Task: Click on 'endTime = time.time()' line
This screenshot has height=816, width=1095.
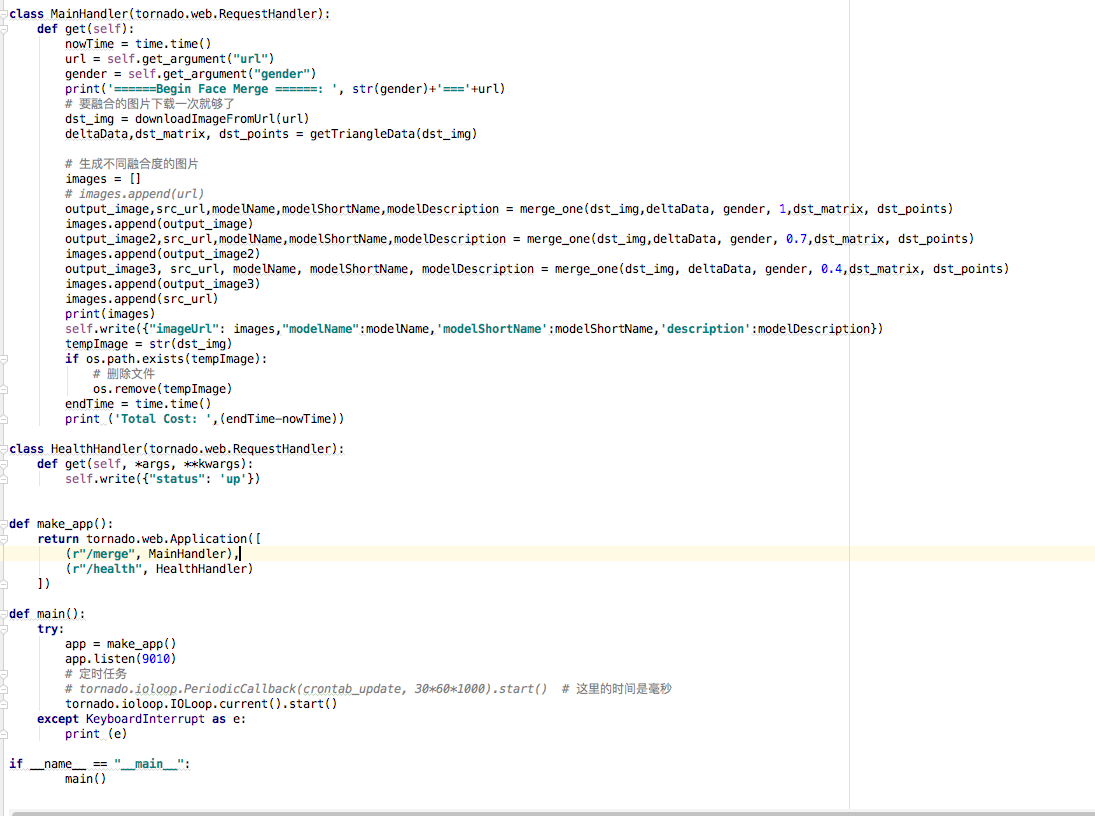Action: [138, 405]
